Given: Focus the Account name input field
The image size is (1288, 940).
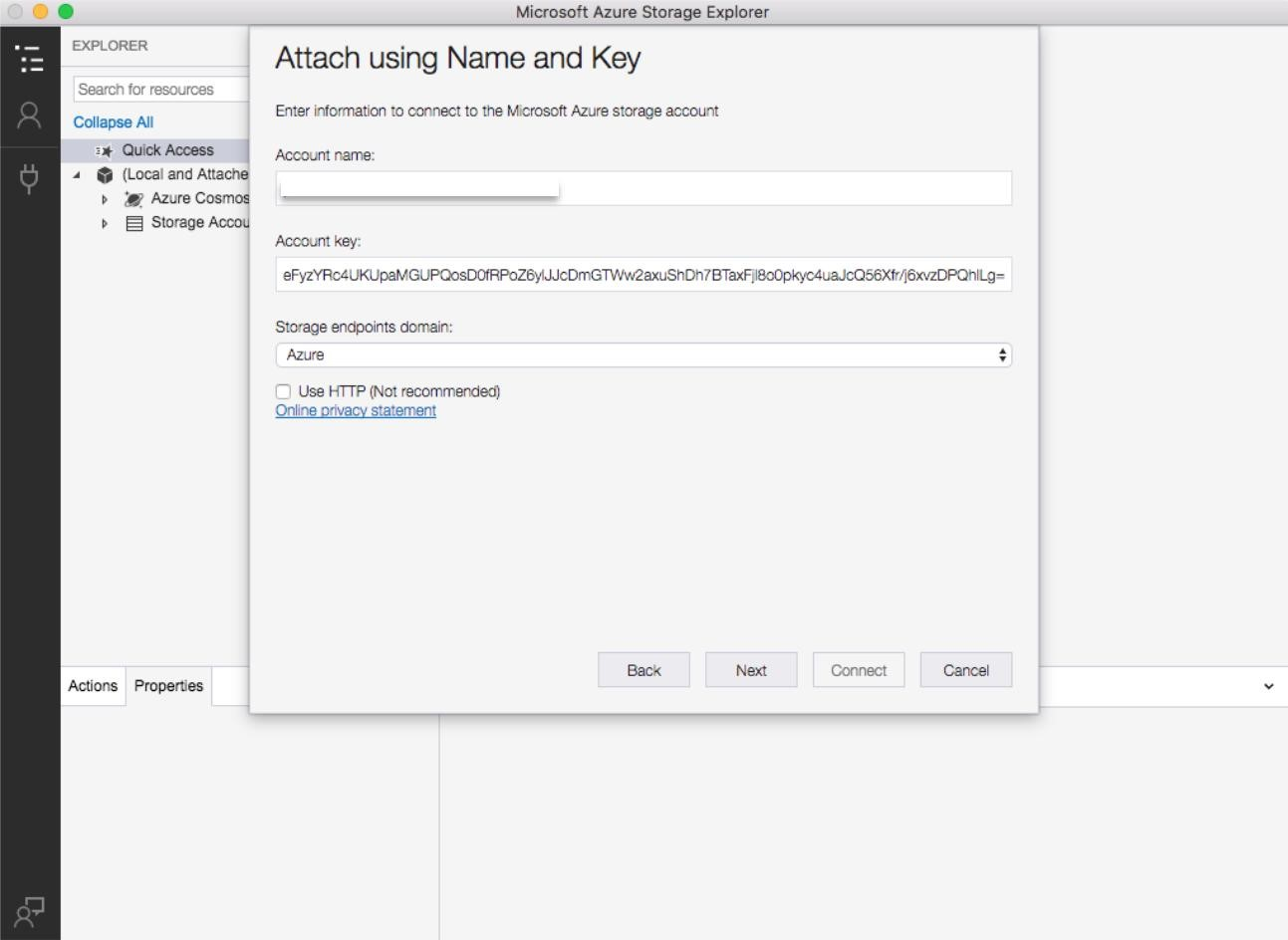Looking at the screenshot, I should (x=644, y=188).
